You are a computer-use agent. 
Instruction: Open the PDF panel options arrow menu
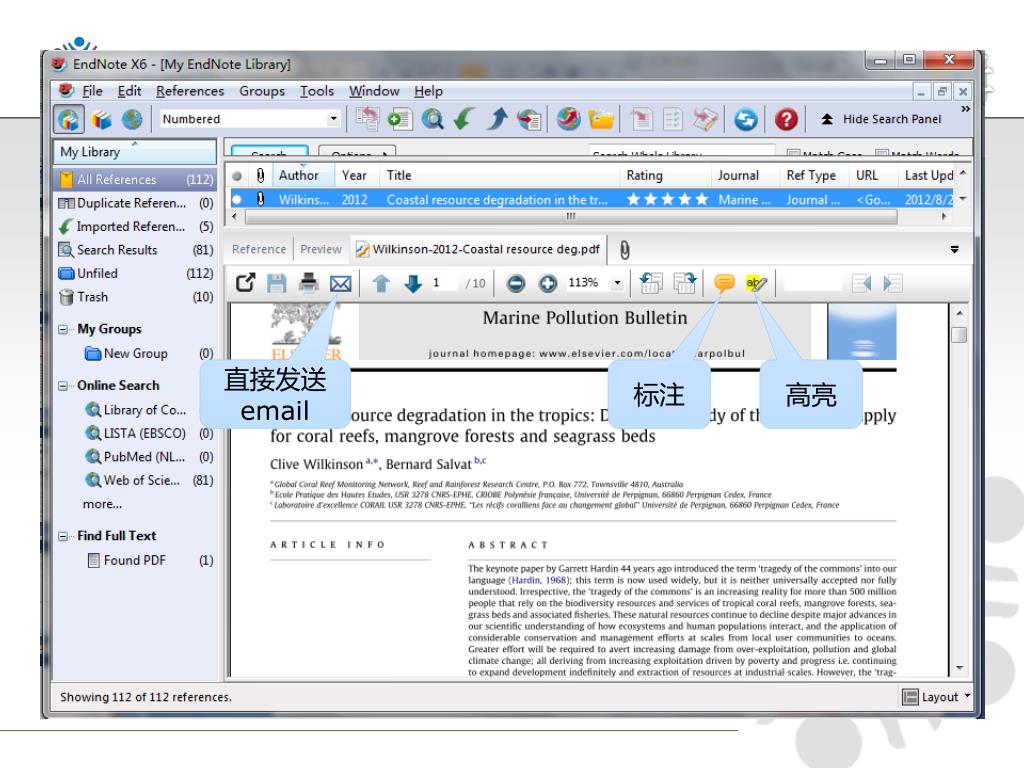954,249
